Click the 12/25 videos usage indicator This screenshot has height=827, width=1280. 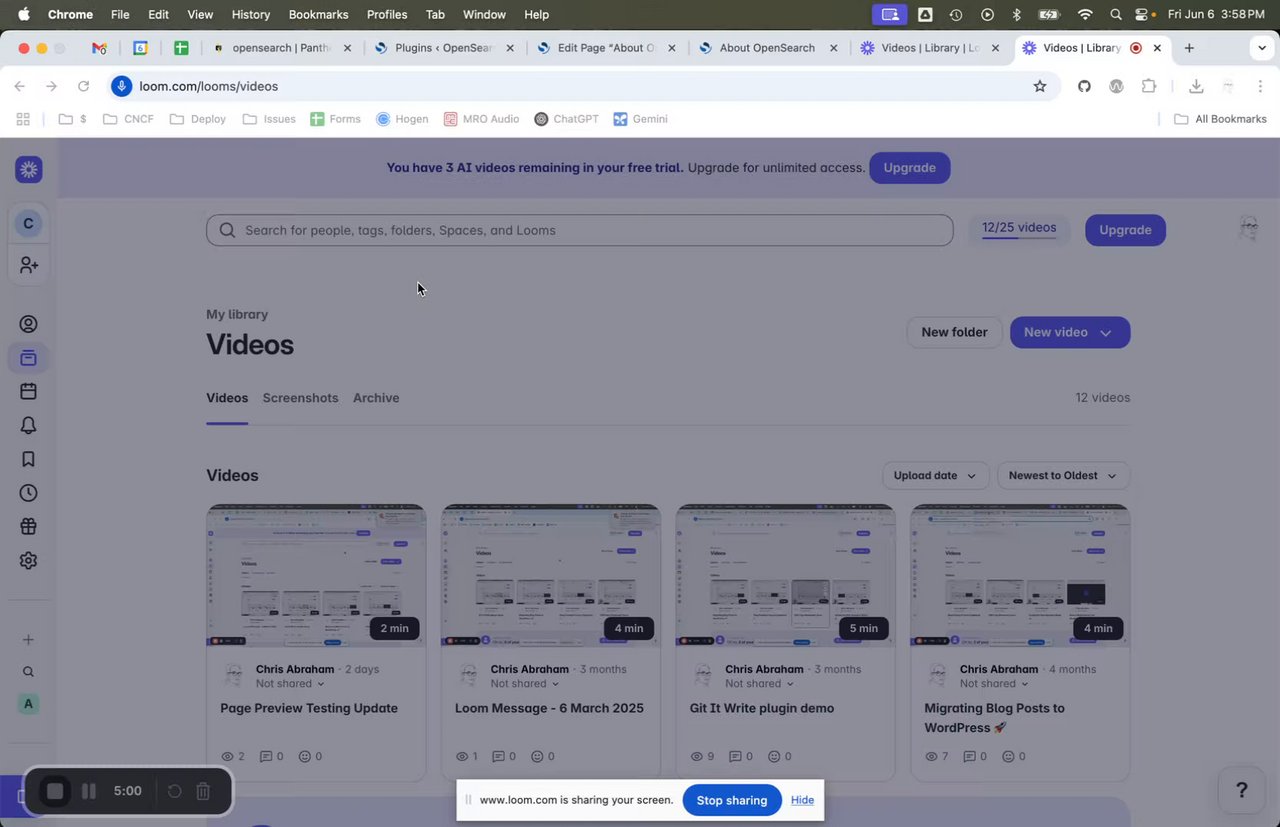[x=1019, y=229]
